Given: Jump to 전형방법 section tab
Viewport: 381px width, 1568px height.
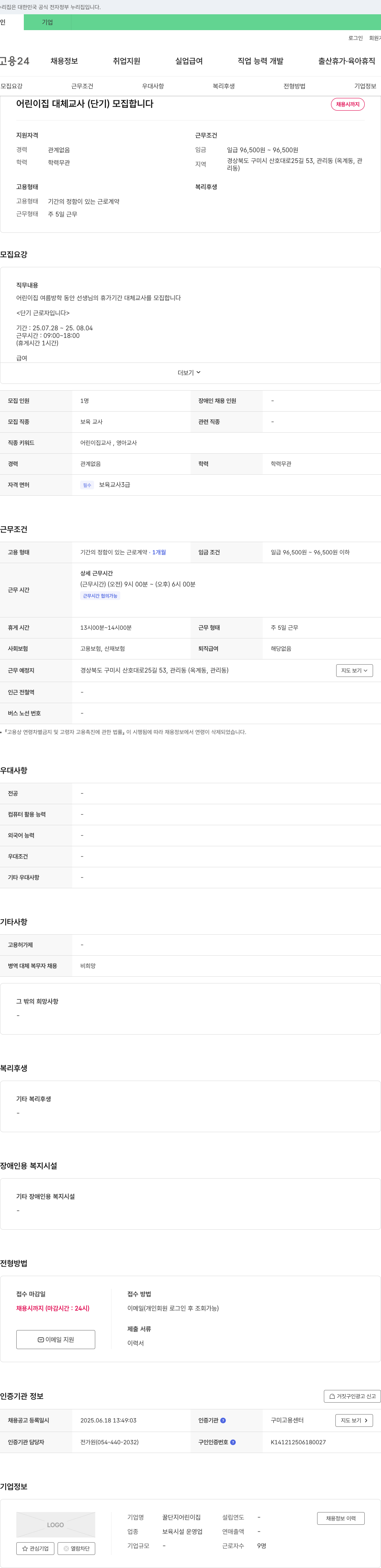Looking at the screenshot, I should [294, 86].
